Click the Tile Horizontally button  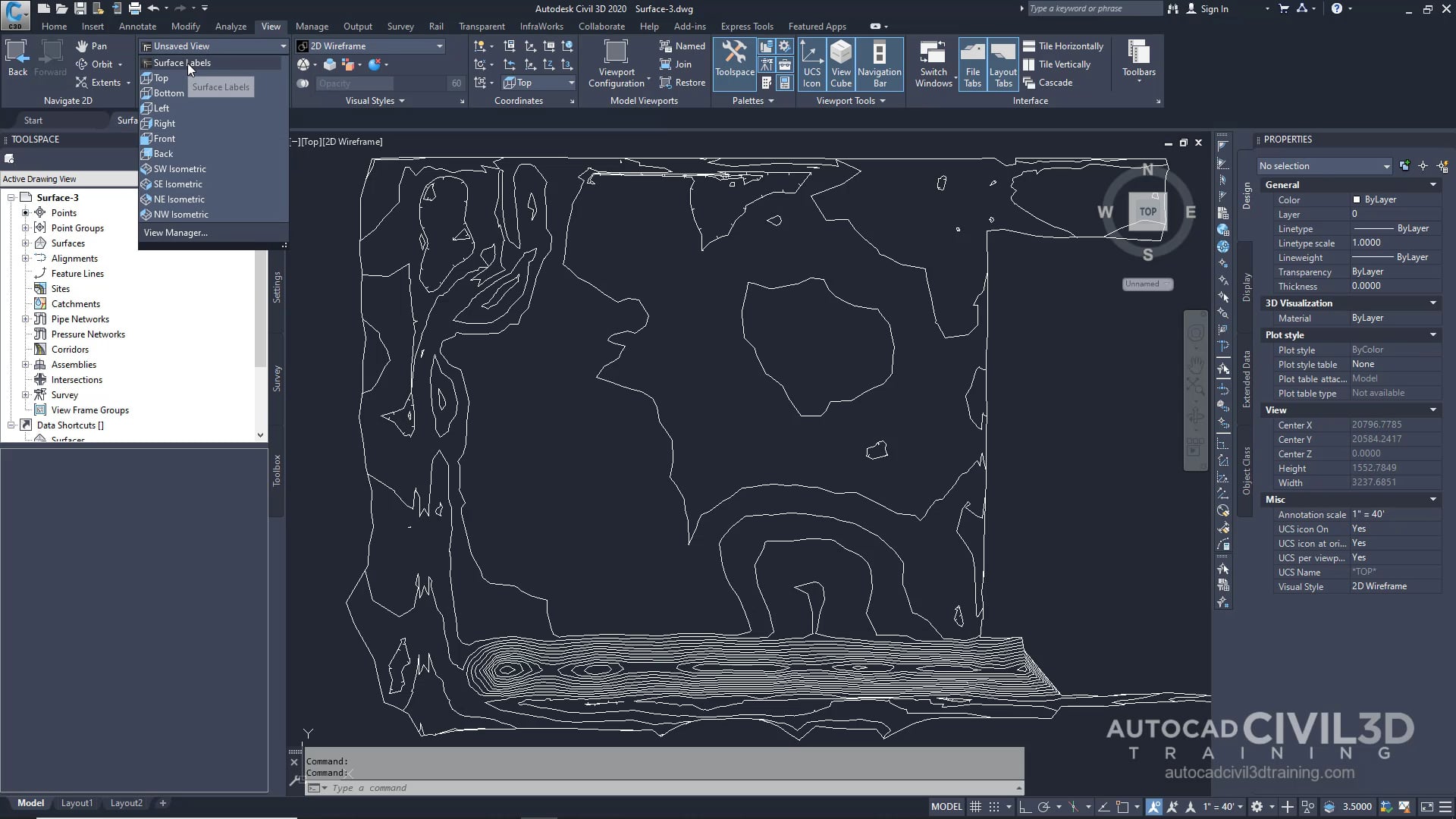[x=1063, y=46]
